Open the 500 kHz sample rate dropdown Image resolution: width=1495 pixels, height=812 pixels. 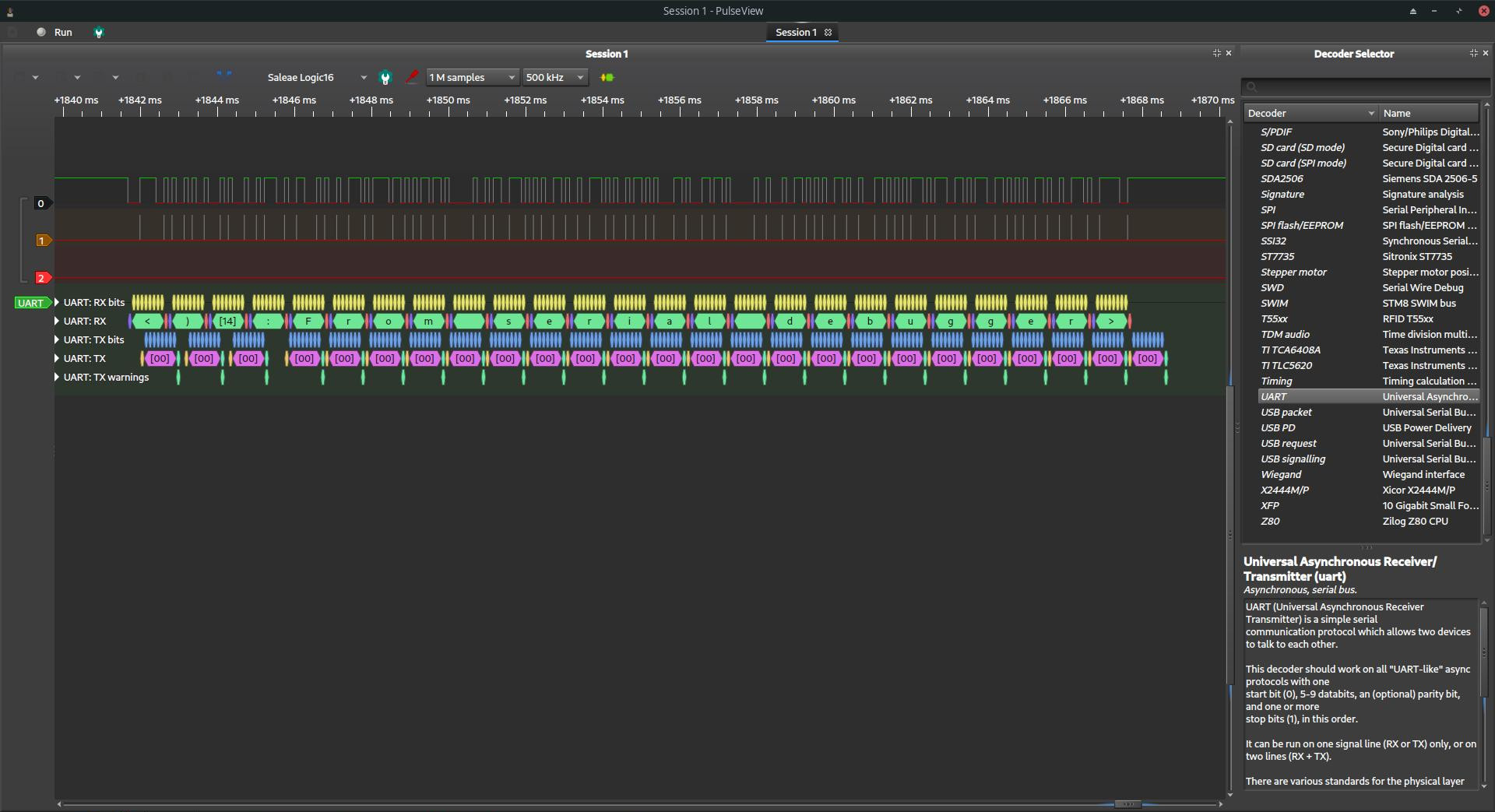coord(555,77)
